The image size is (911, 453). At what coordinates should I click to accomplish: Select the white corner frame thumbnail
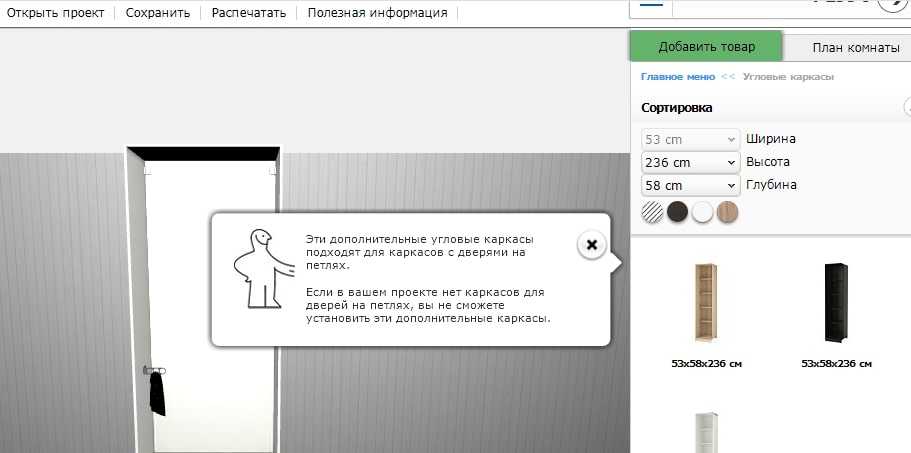706,432
